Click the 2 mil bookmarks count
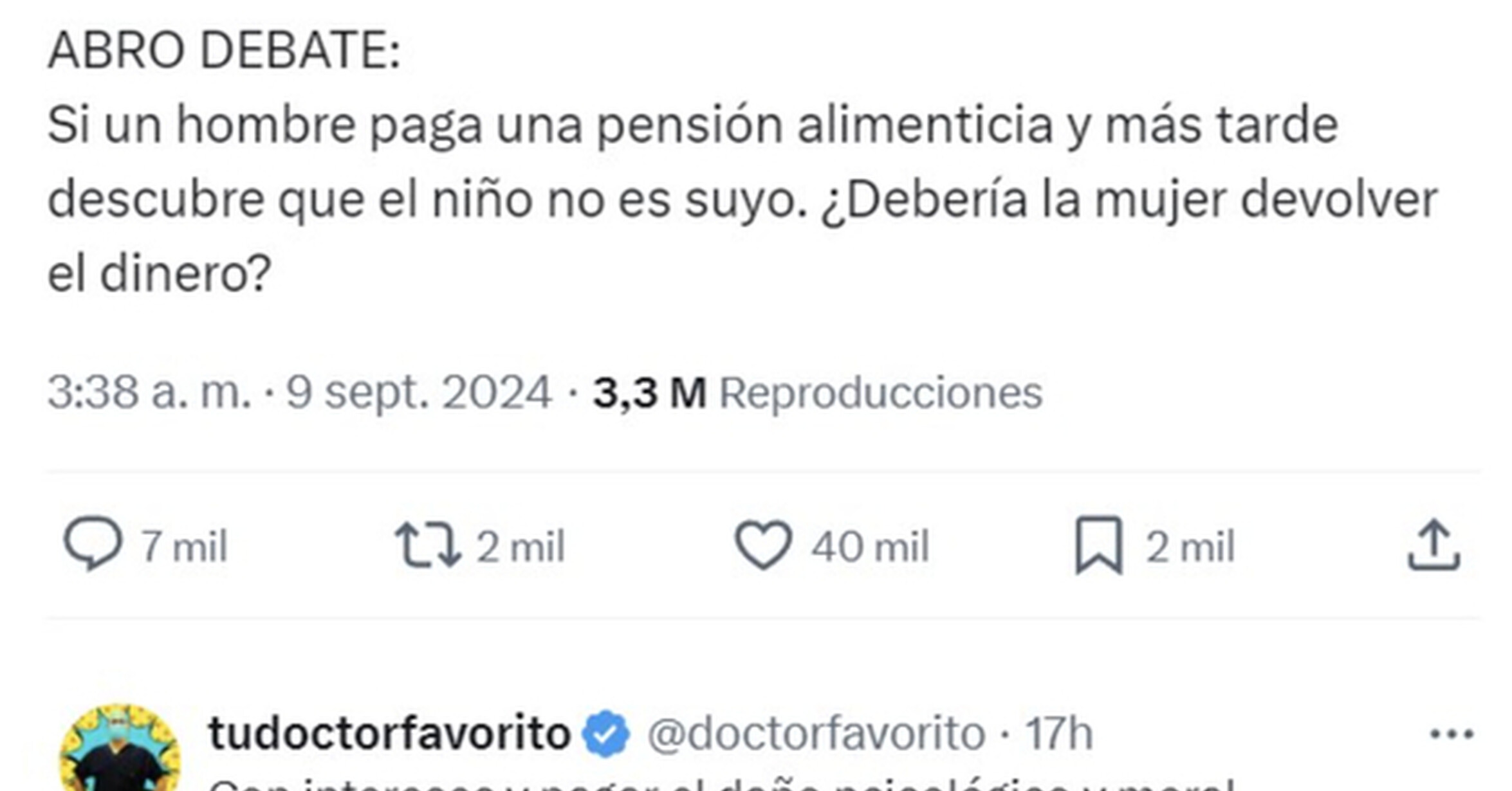 tap(1190, 547)
